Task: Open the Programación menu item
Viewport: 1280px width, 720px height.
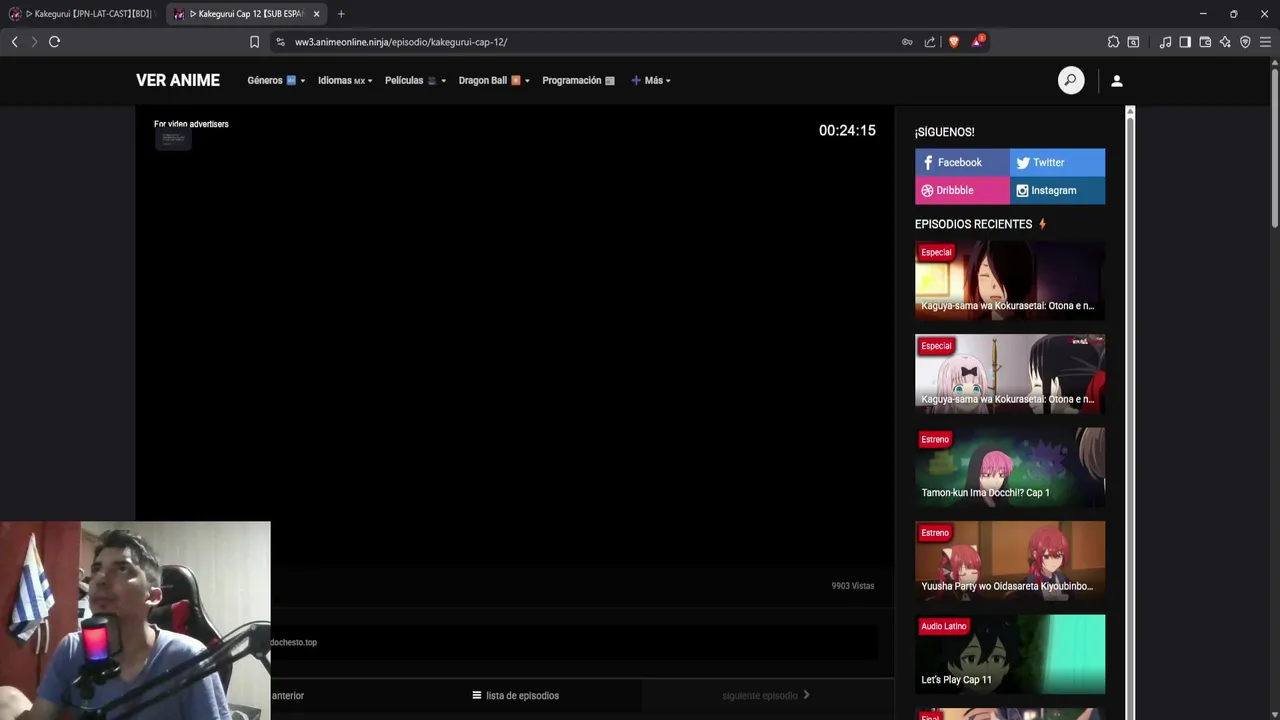Action: pyautogui.click(x=578, y=81)
